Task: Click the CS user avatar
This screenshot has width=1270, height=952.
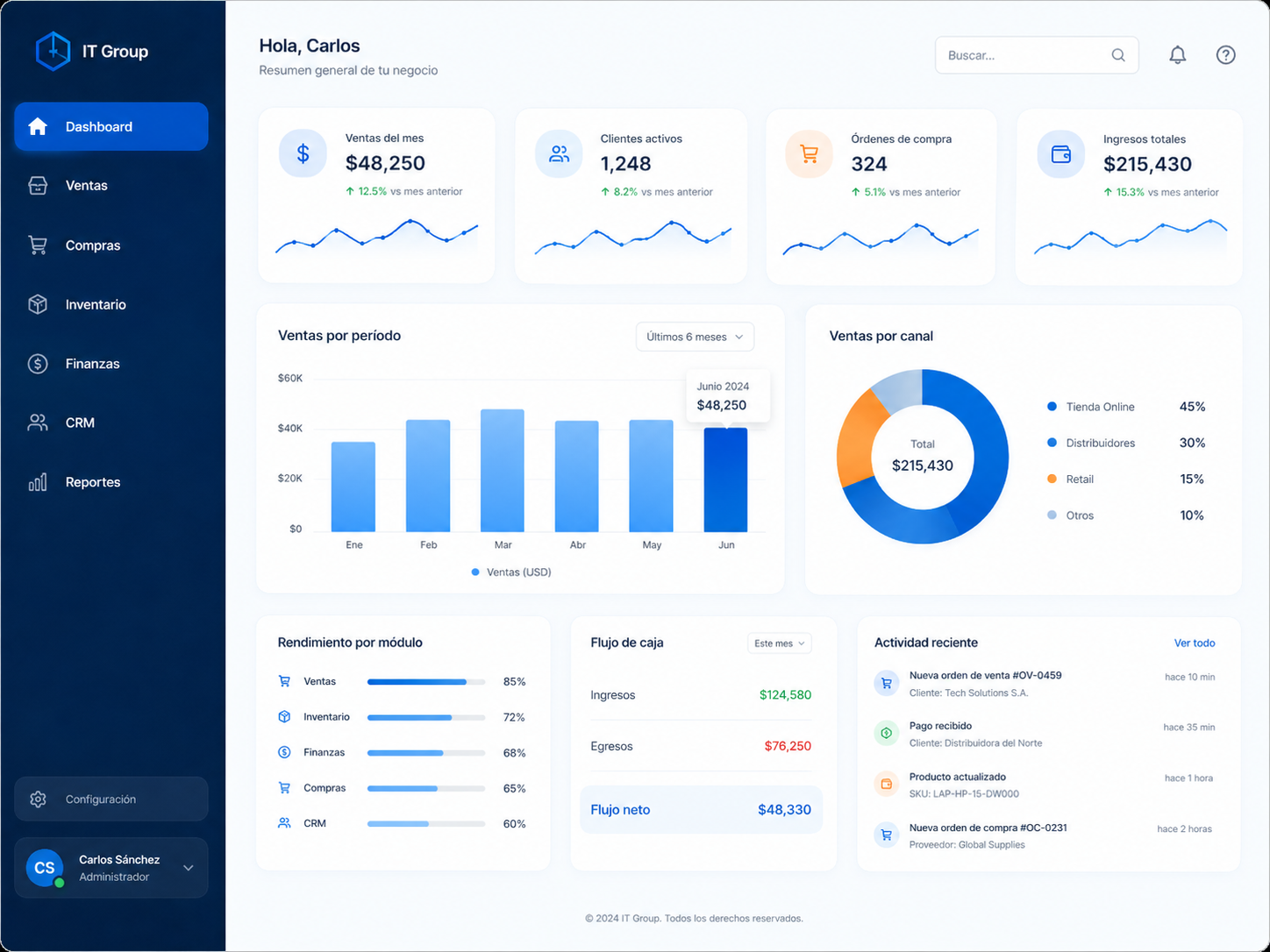Action: click(x=45, y=868)
